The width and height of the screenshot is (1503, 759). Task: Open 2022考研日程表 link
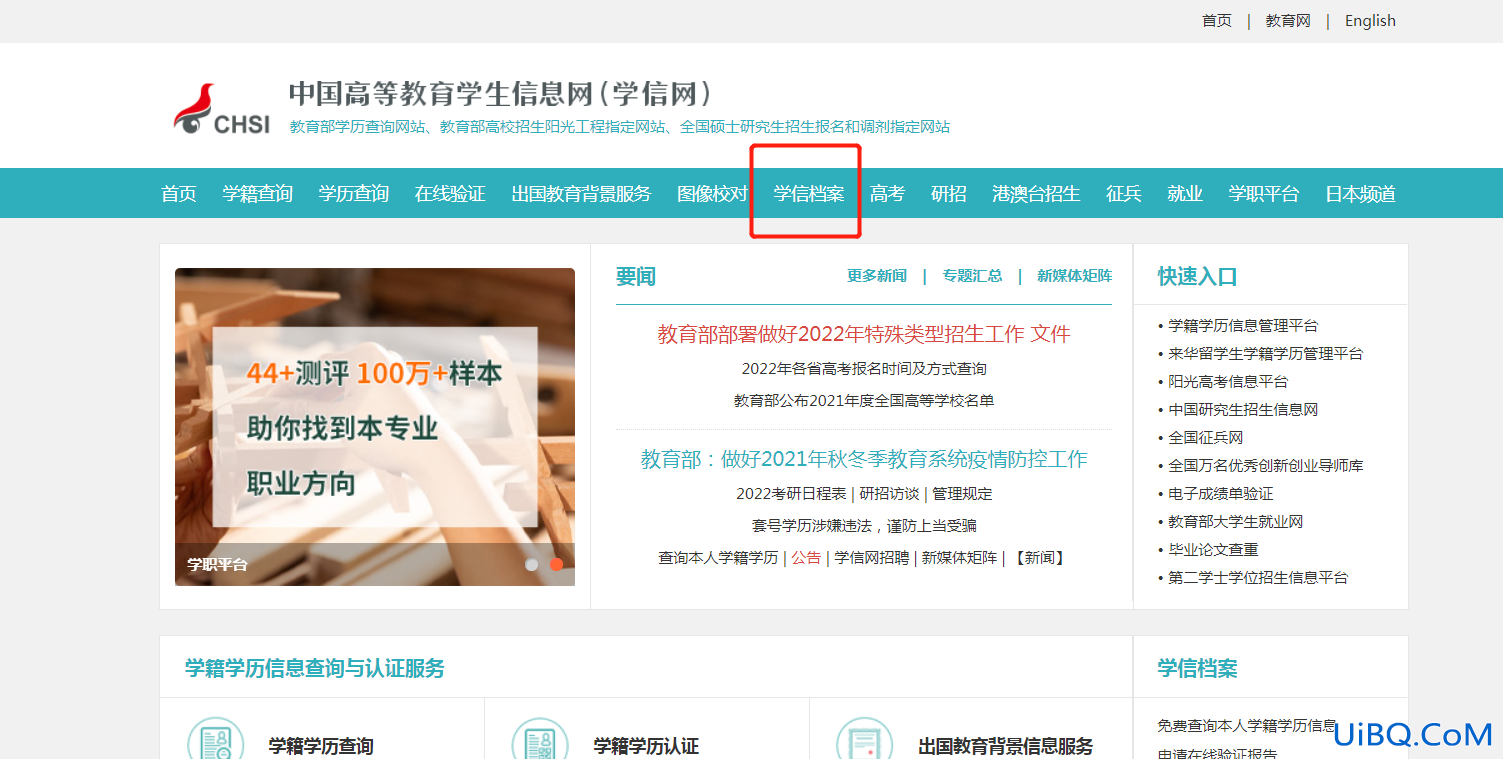tap(791, 494)
